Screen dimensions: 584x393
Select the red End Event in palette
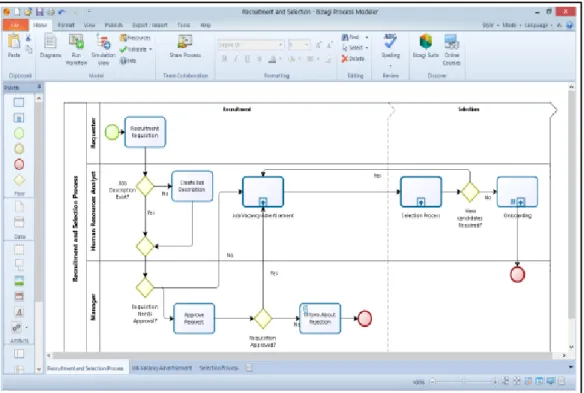coord(19,164)
